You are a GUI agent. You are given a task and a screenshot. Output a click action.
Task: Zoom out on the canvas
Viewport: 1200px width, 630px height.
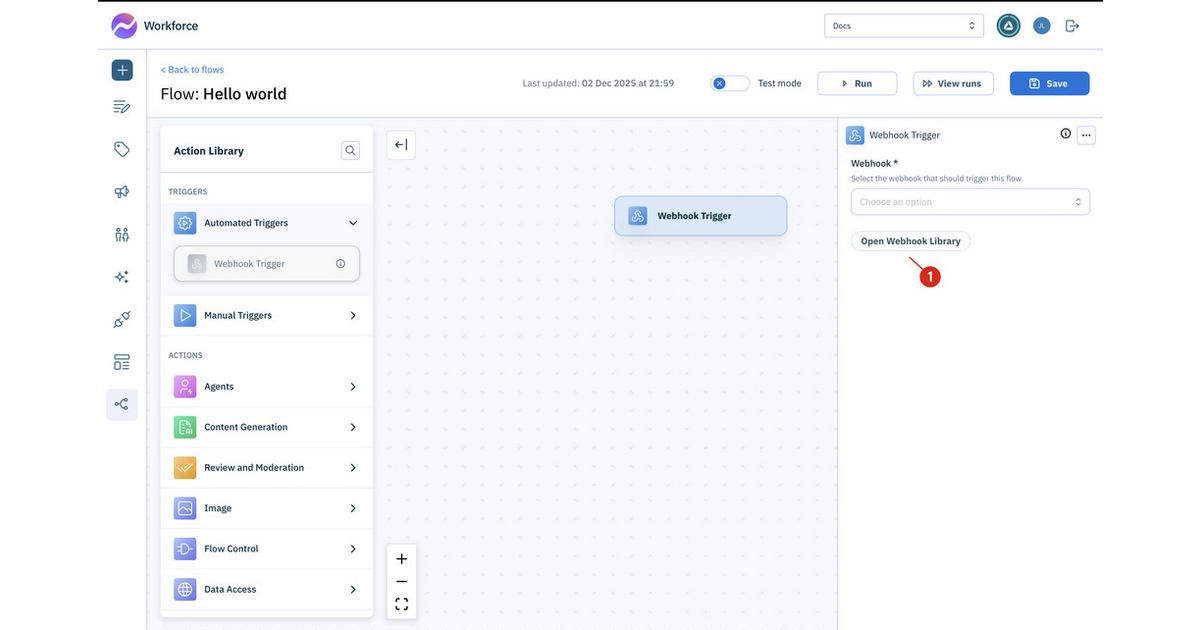(x=402, y=581)
